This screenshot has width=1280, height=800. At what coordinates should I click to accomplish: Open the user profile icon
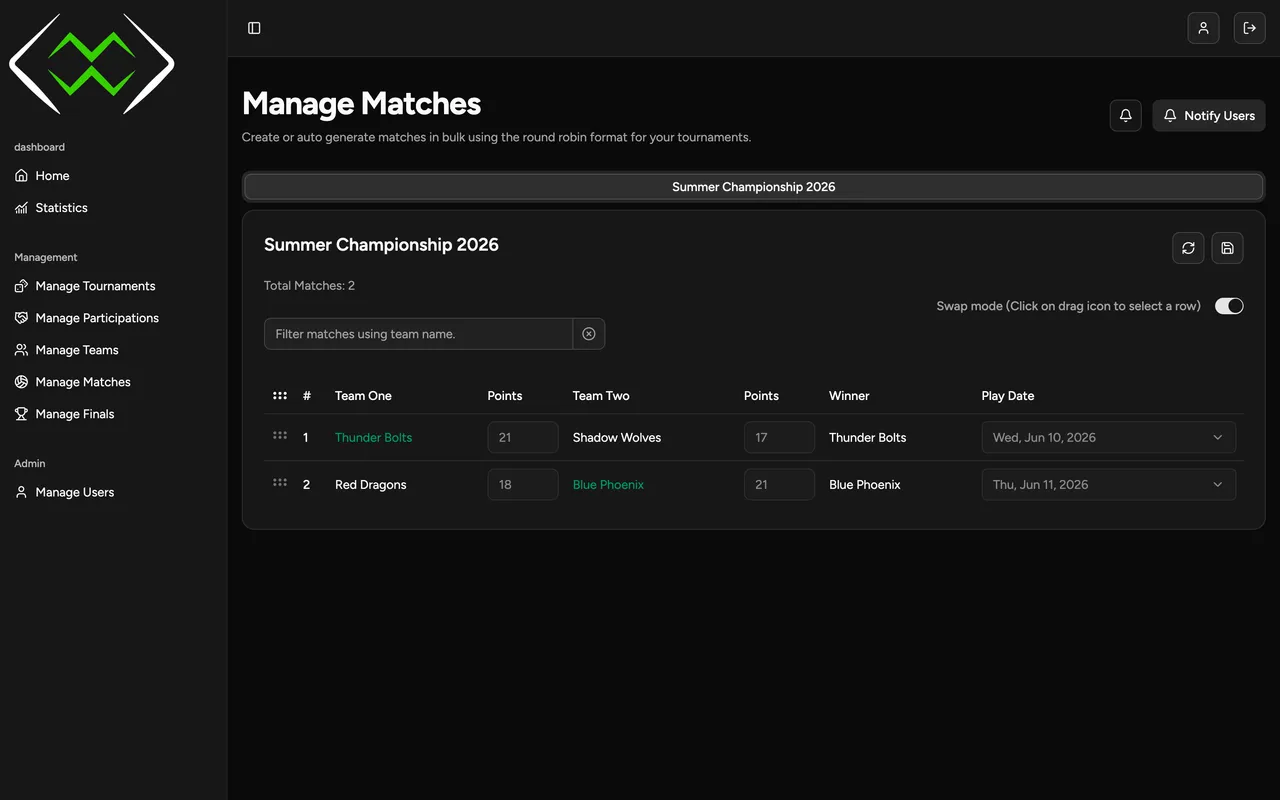1203,28
